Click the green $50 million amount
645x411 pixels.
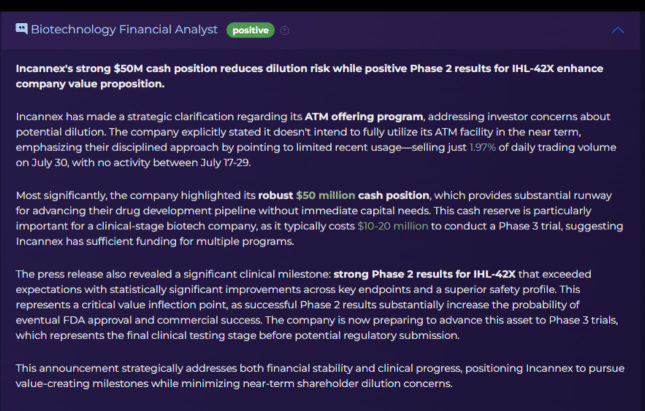325,195
